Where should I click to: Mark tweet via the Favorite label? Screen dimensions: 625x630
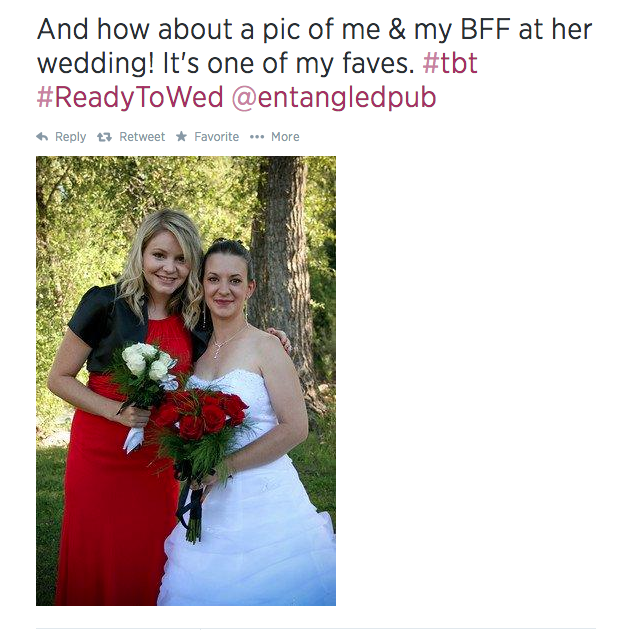217,137
